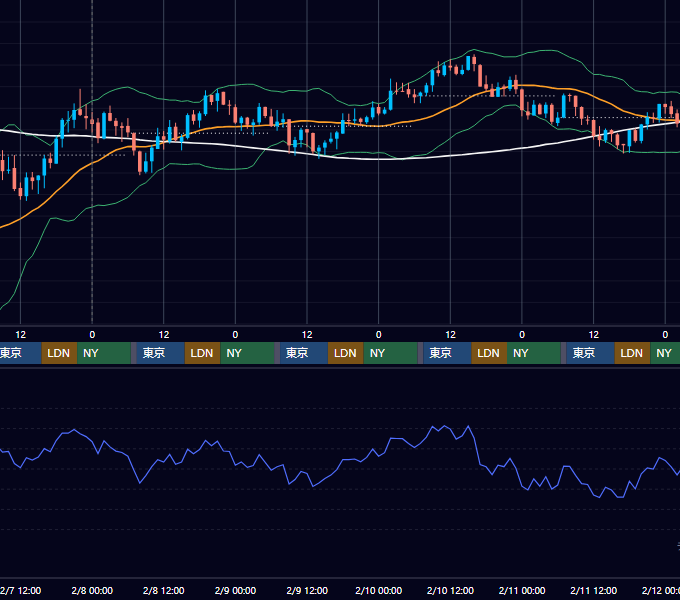The height and width of the screenshot is (600, 680).
Task: Select the 2/9 東京 session block
Action: tap(304, 353)
